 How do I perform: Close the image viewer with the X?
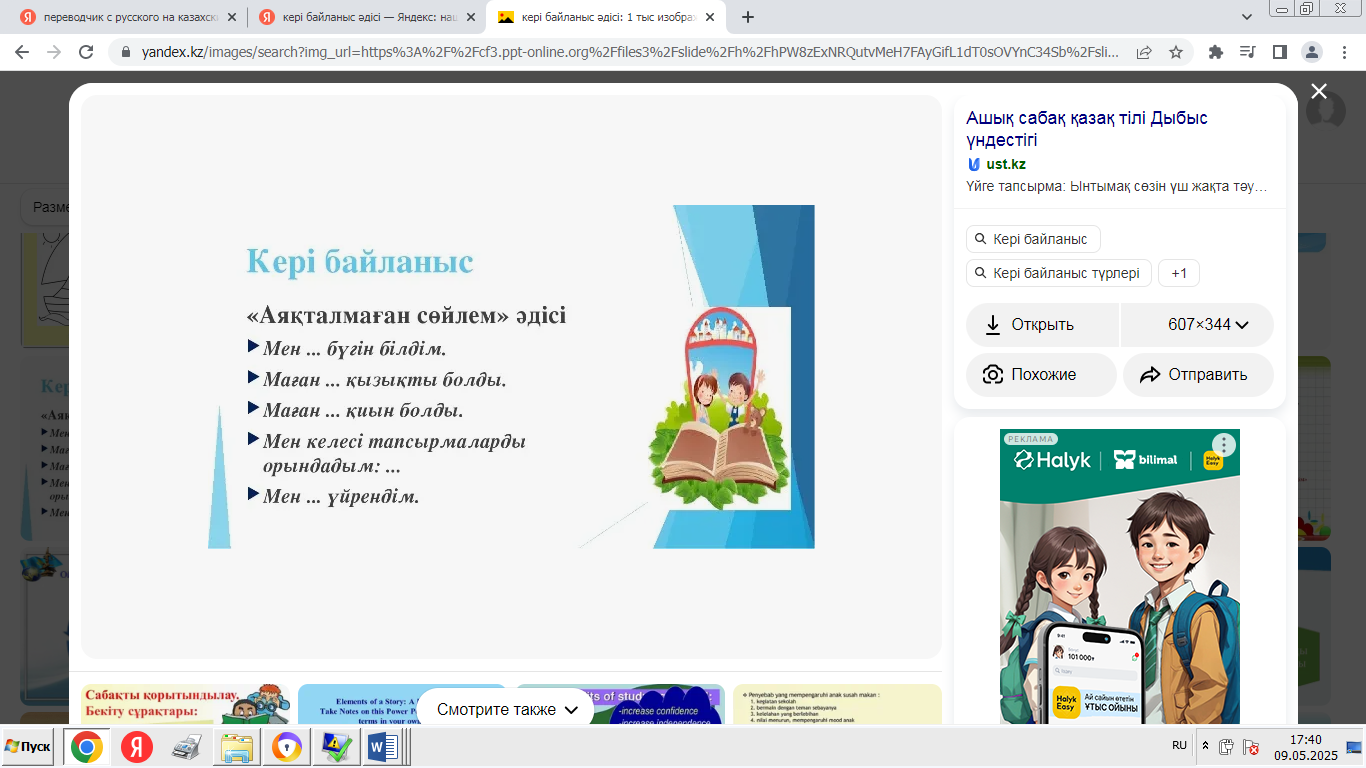1319,91
